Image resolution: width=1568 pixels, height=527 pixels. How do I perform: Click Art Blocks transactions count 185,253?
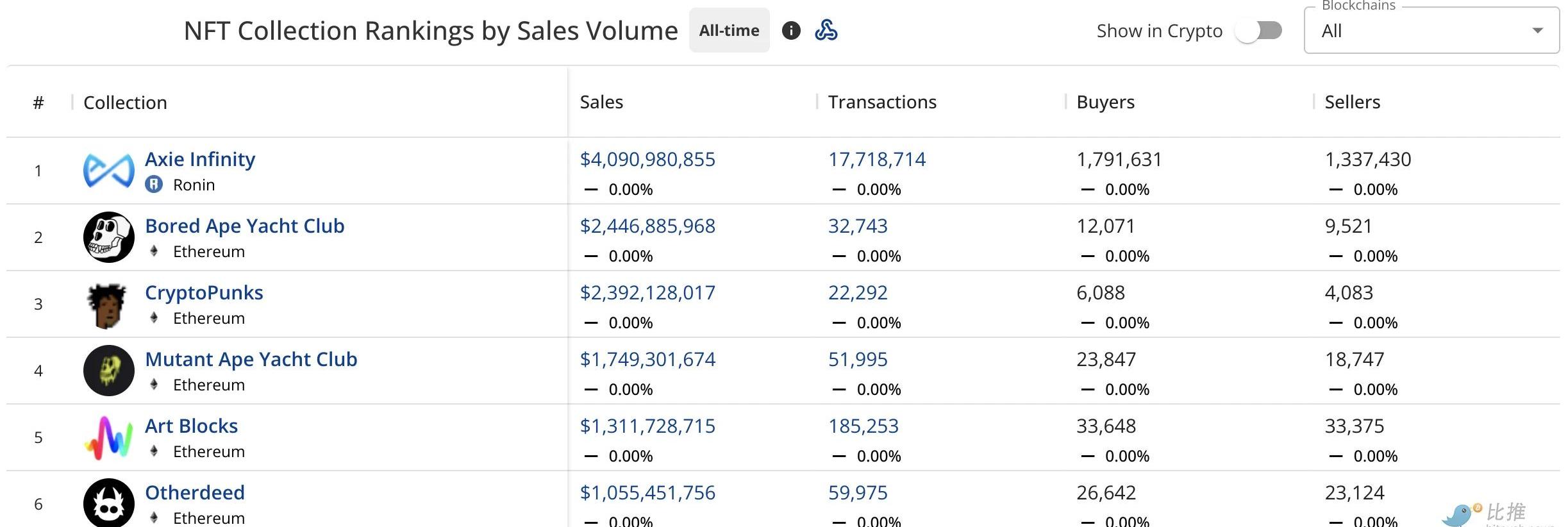click(x=863, y=426)
